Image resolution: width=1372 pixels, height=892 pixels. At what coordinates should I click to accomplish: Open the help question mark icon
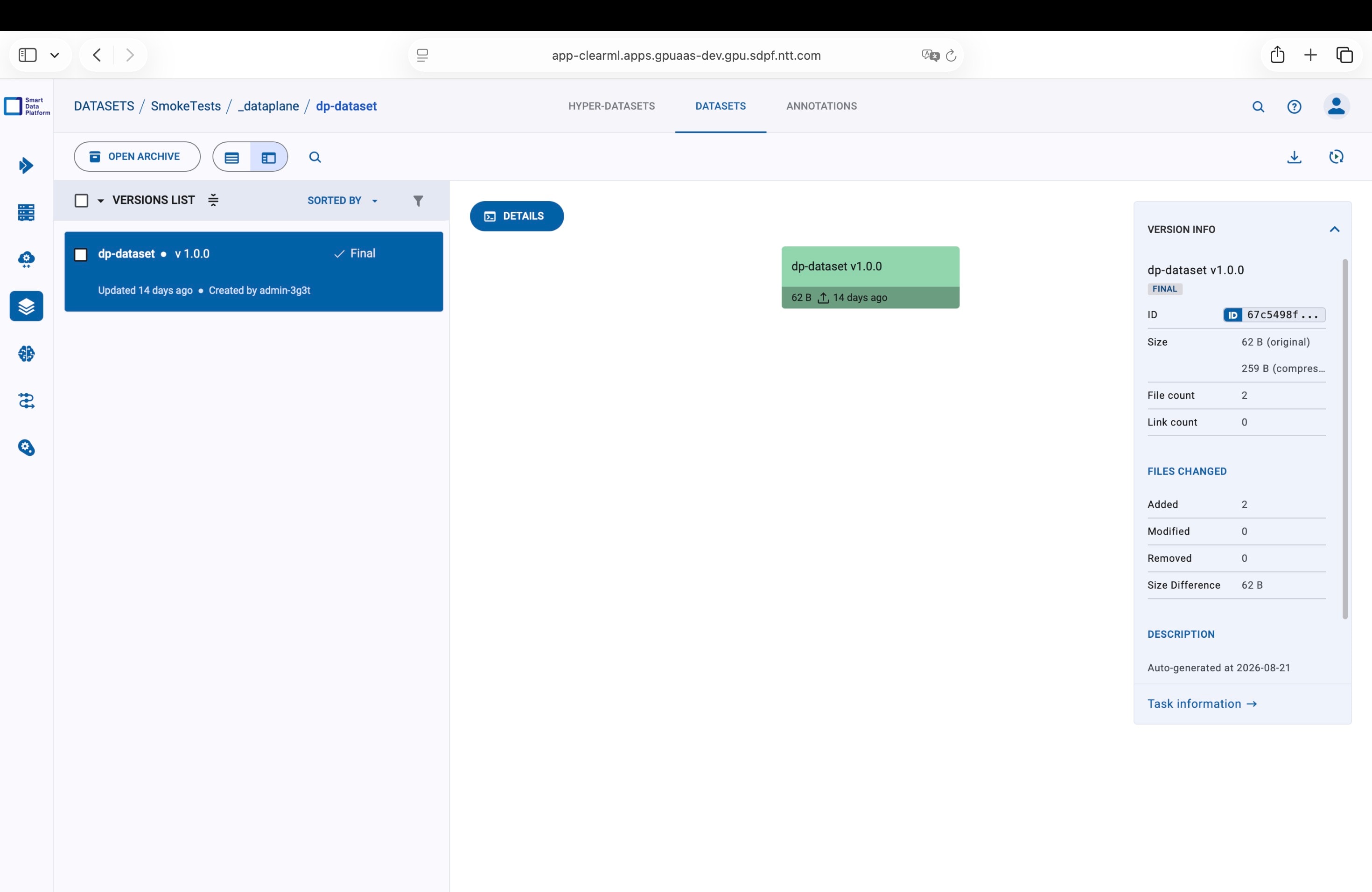(x=1294, y=107)
